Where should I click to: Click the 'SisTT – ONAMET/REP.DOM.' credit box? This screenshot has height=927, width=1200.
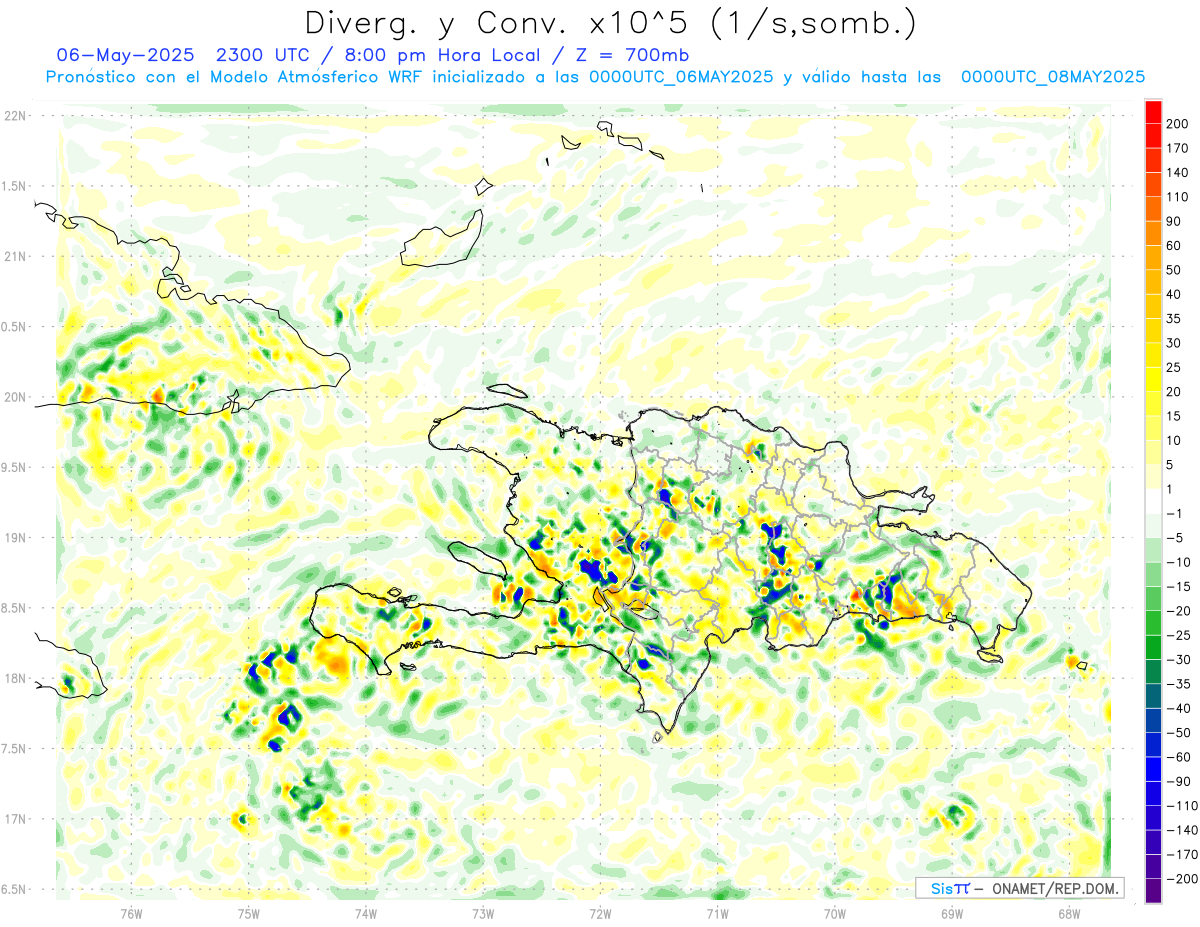1019,888
